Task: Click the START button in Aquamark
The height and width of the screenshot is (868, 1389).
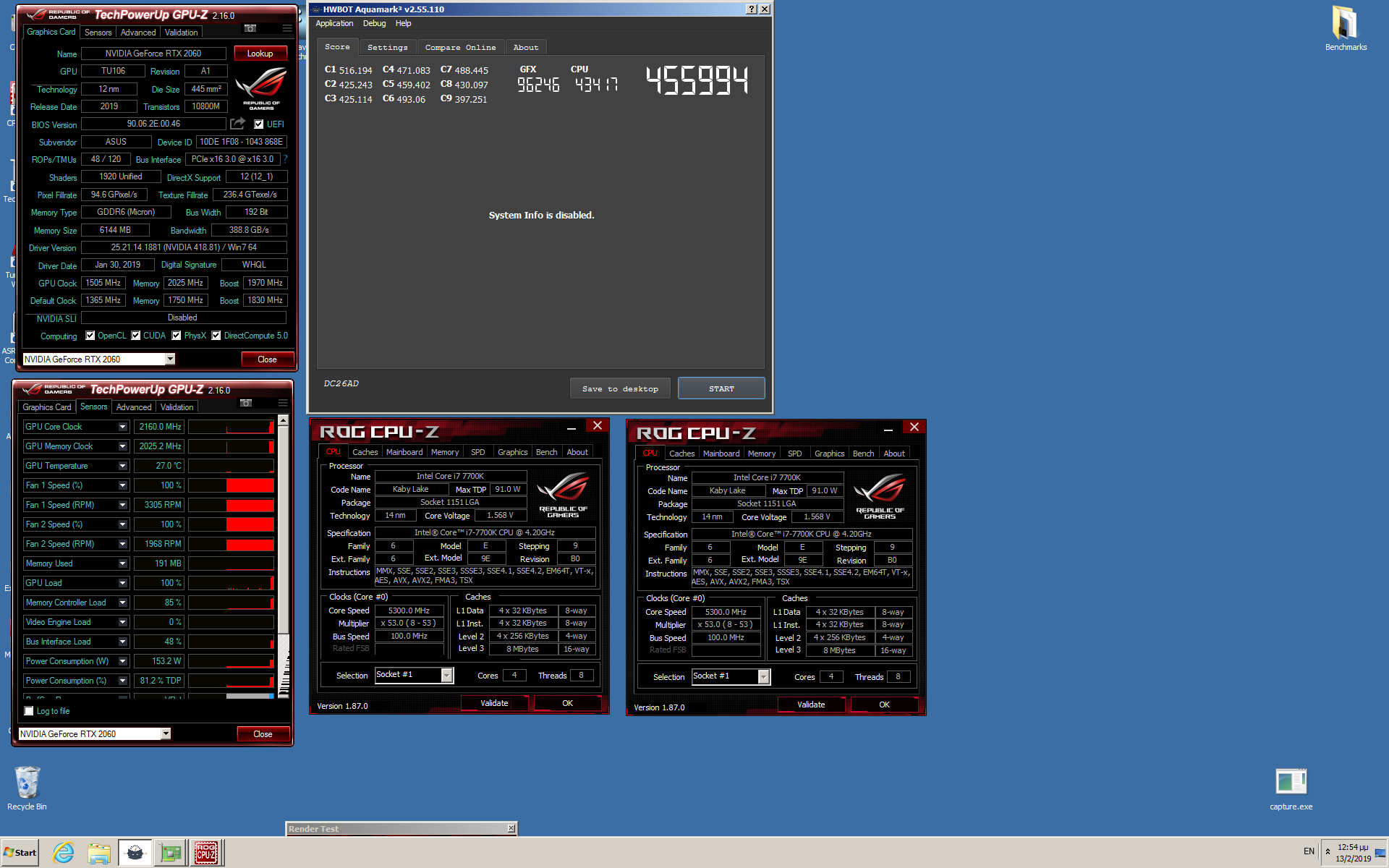Action: click(721, 388)
